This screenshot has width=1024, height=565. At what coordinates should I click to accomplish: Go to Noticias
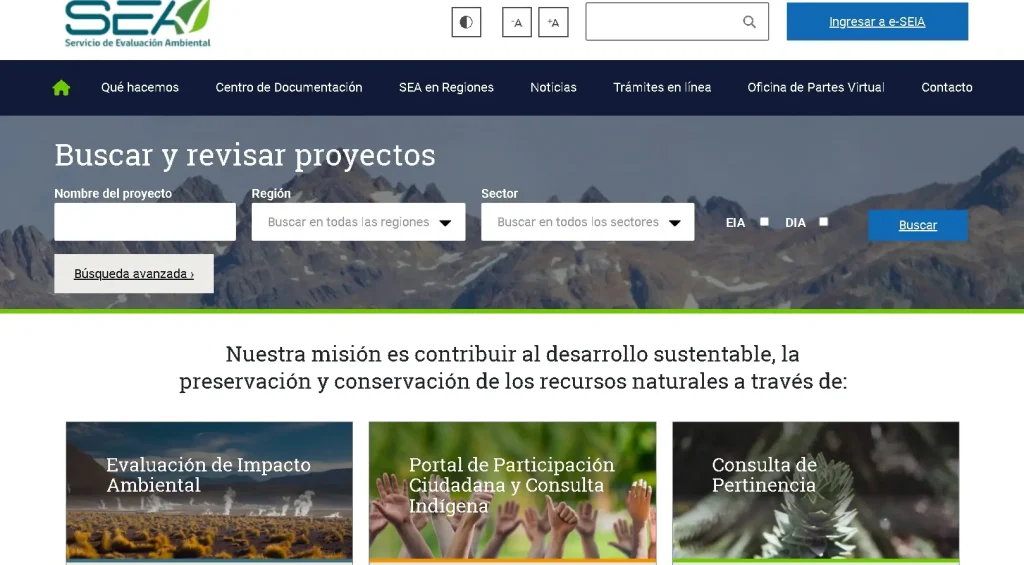(553, 88)
